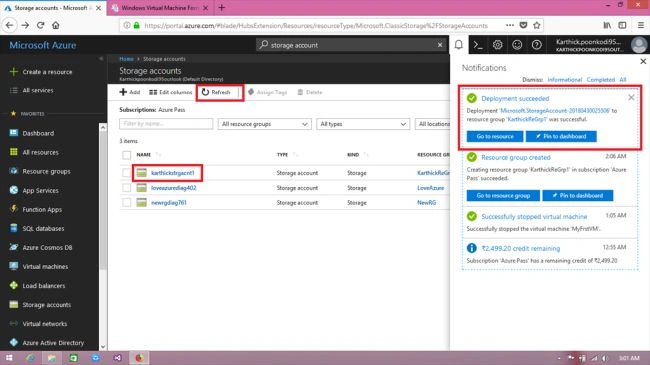
Task: Open All resource groups dropdown
Action: 264,124
